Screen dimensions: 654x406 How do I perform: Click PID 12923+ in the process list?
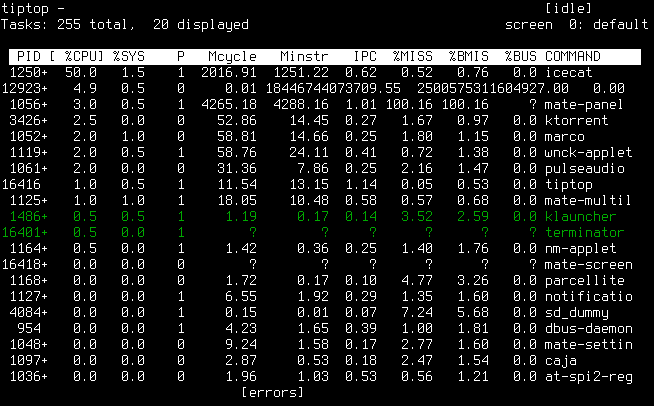pos(25,88)
